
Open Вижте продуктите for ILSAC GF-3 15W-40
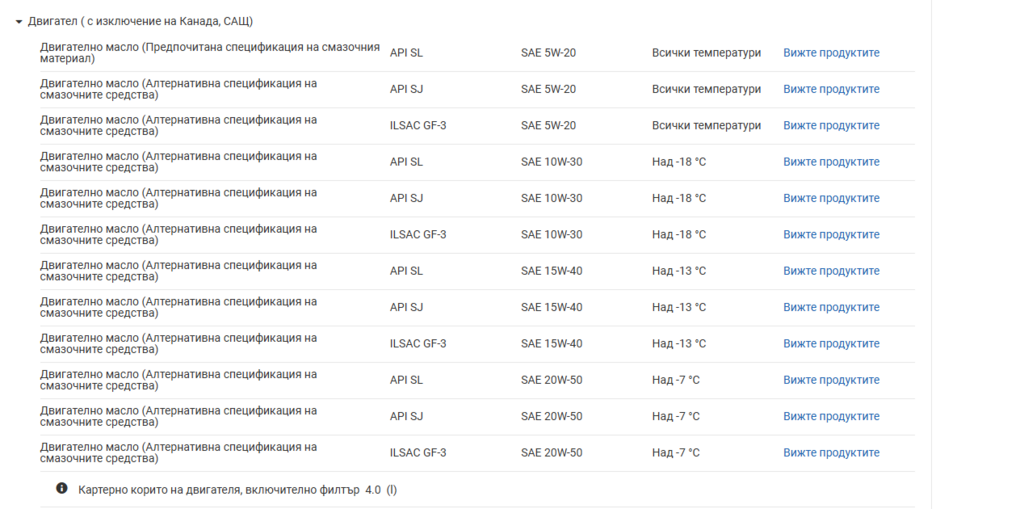tap(831, 344)
